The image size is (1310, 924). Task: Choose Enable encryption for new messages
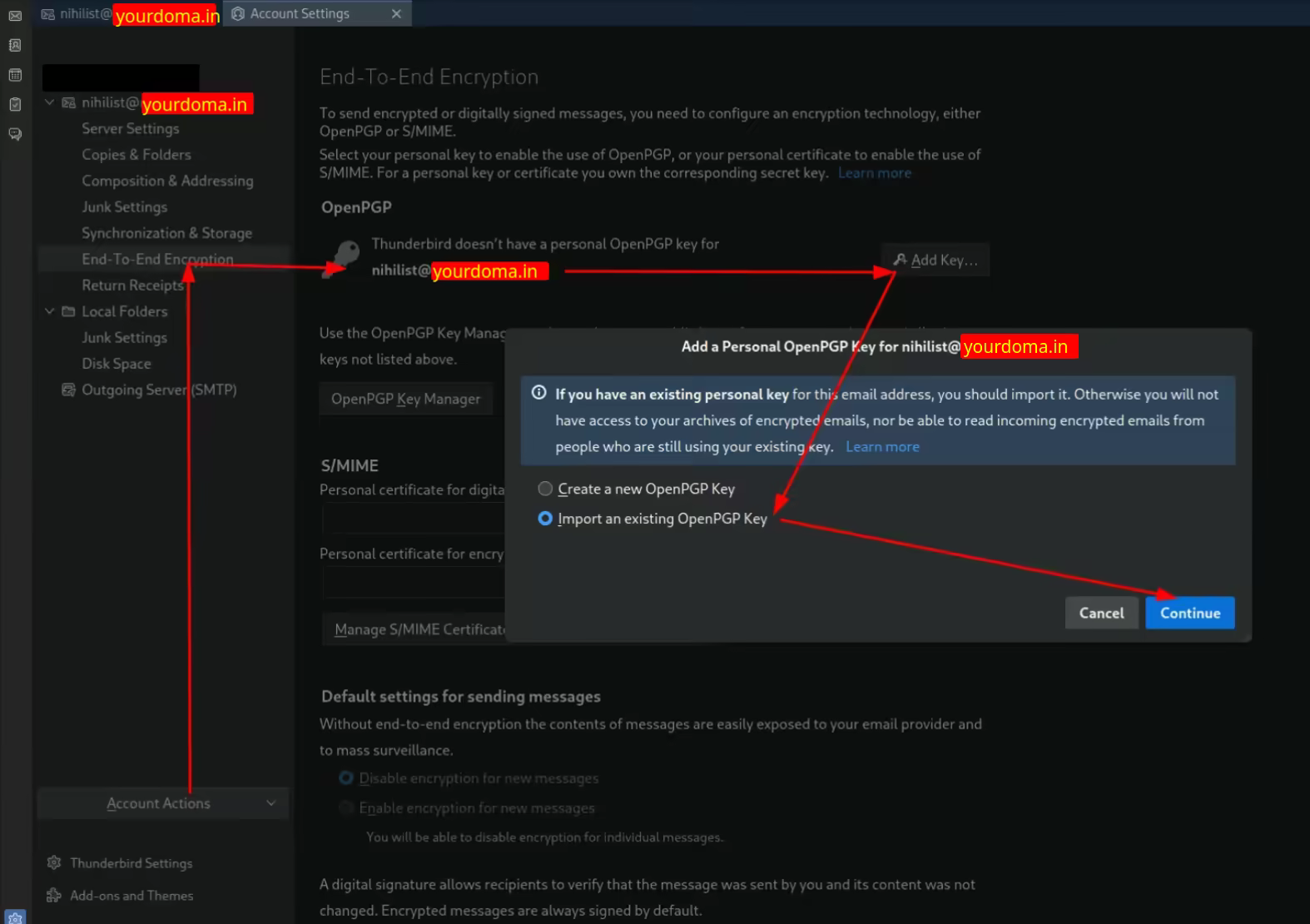coord(346,807)
